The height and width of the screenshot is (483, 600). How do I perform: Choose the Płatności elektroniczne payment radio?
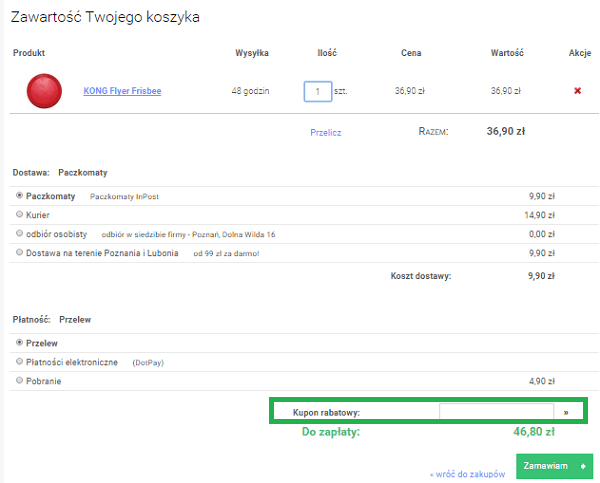[19, 361]
